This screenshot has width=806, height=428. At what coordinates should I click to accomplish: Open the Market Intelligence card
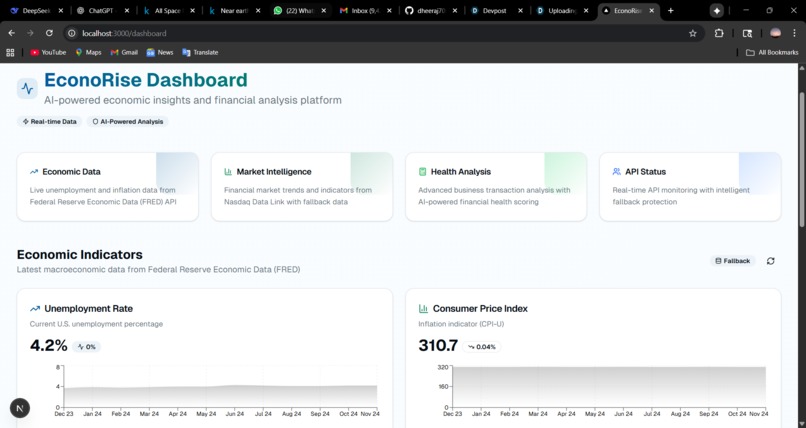[x=302, y=187]
